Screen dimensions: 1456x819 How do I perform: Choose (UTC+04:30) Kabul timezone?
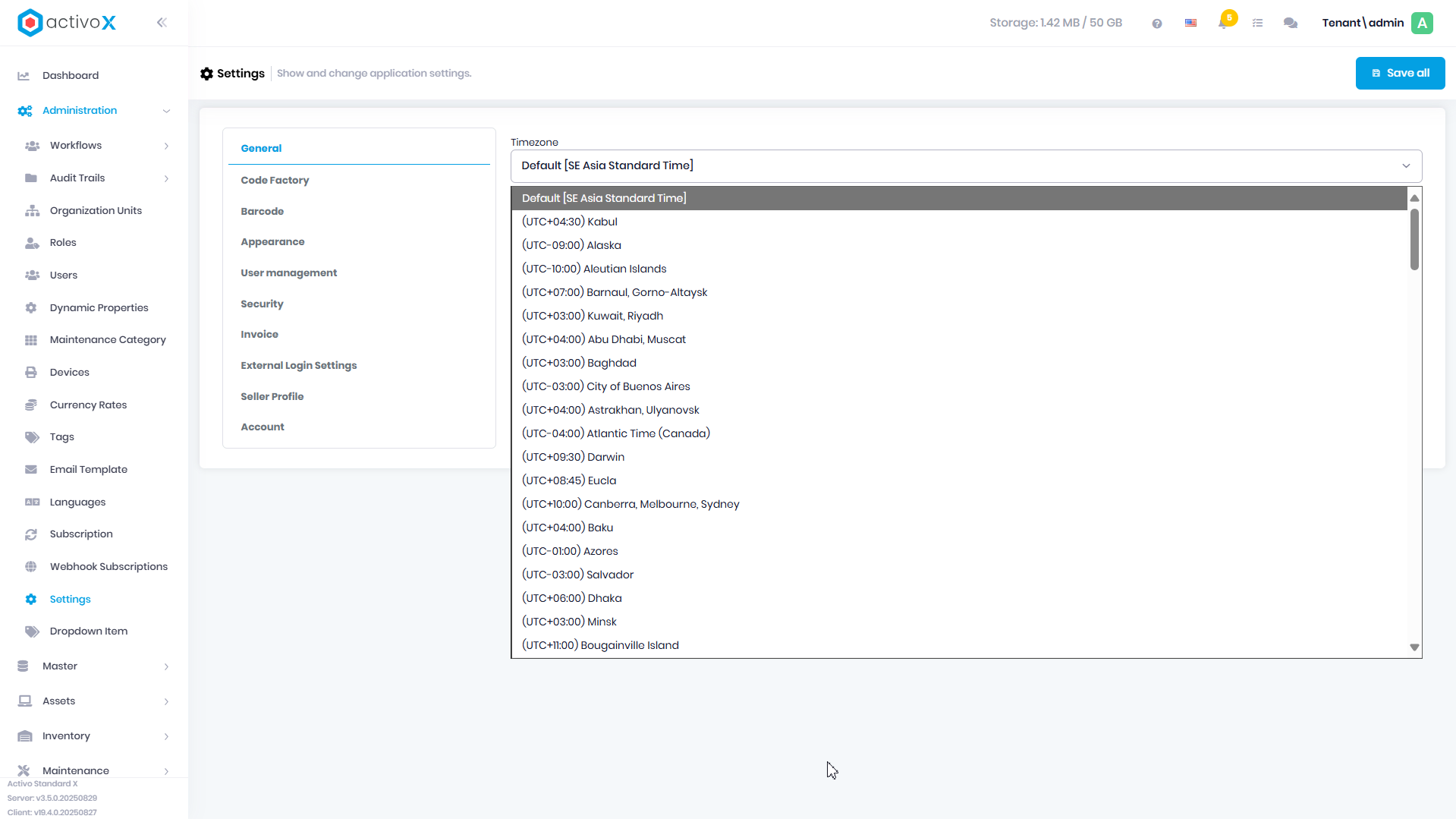959,222
